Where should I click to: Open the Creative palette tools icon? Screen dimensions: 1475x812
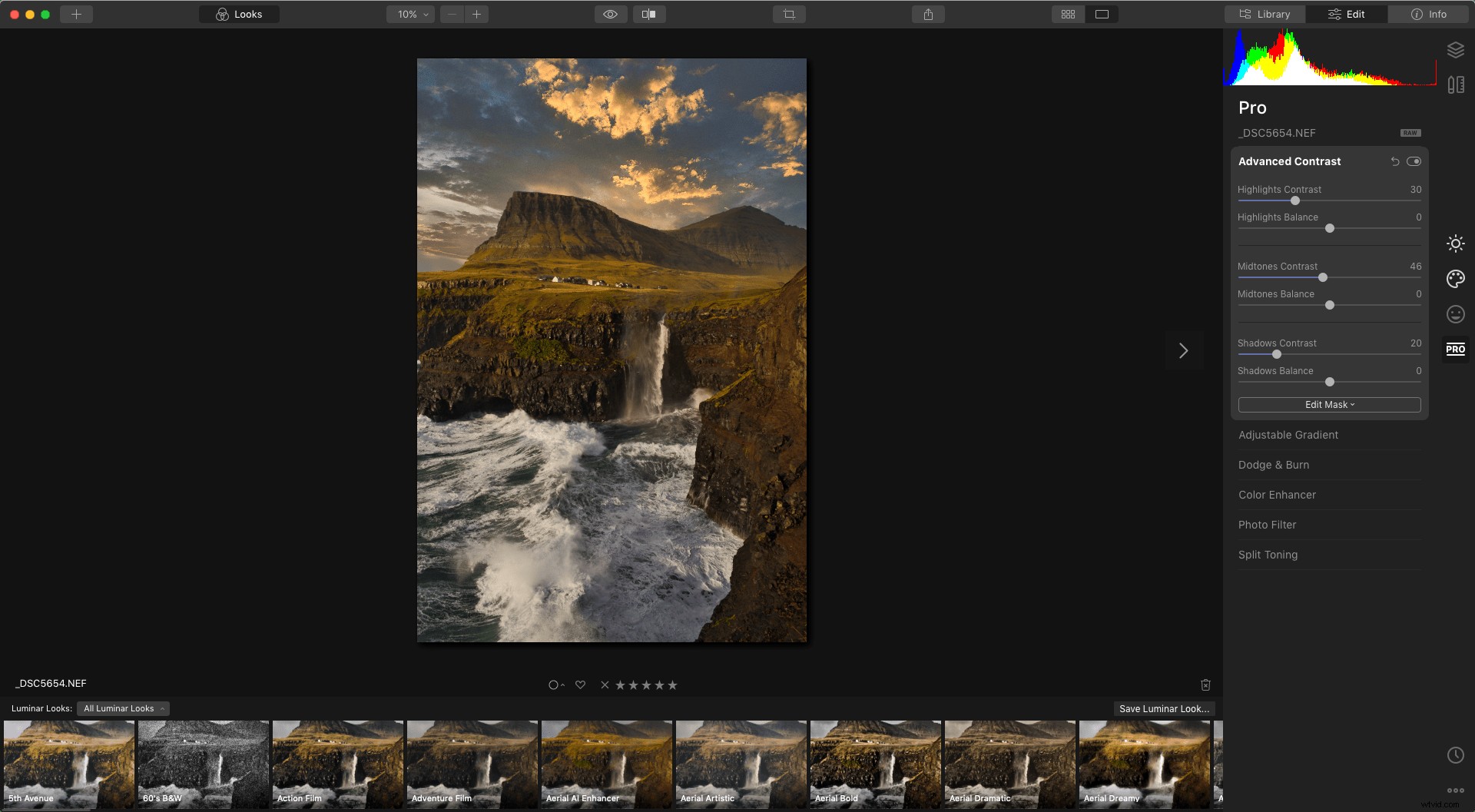1456,279
